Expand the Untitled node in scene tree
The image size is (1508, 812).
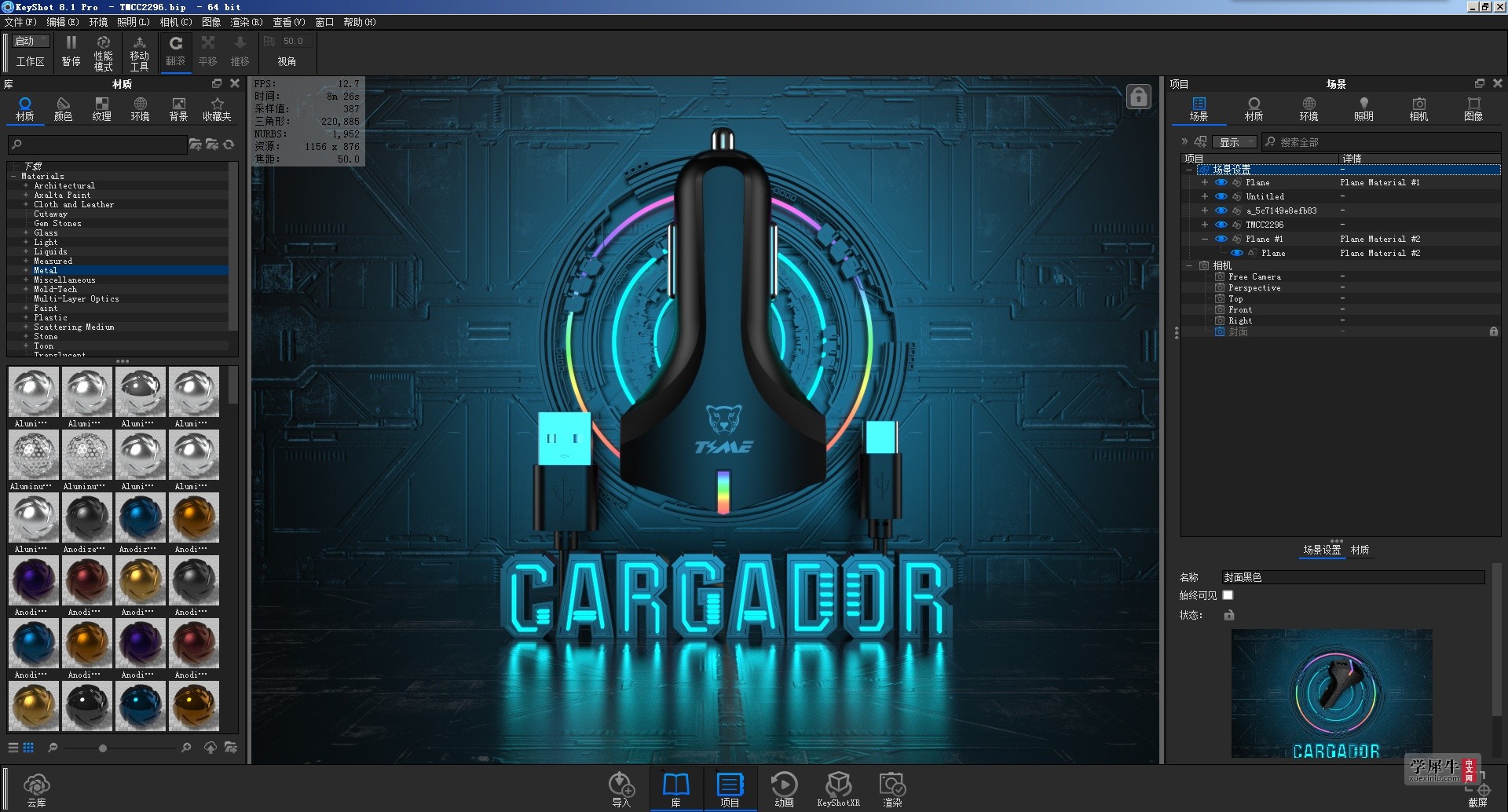click(1205, 196)
